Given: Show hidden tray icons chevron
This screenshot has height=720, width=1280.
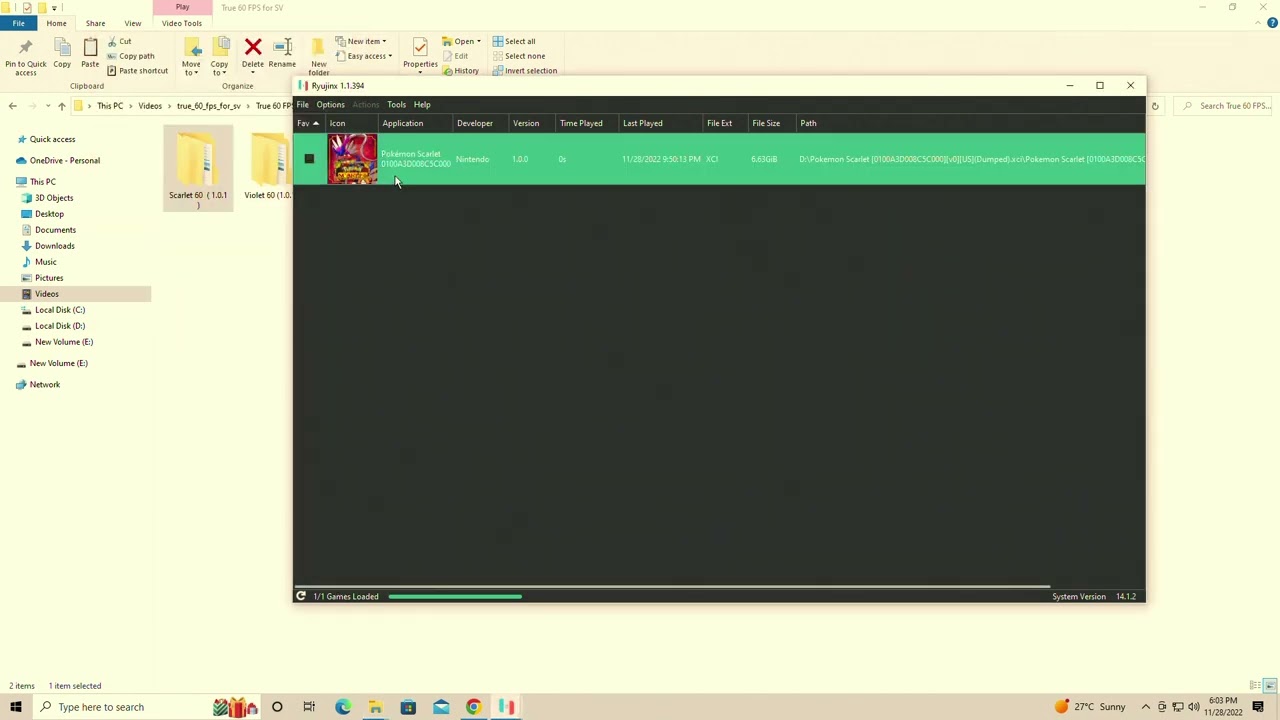Looking at the screenshot, I should click(1146, 707).
